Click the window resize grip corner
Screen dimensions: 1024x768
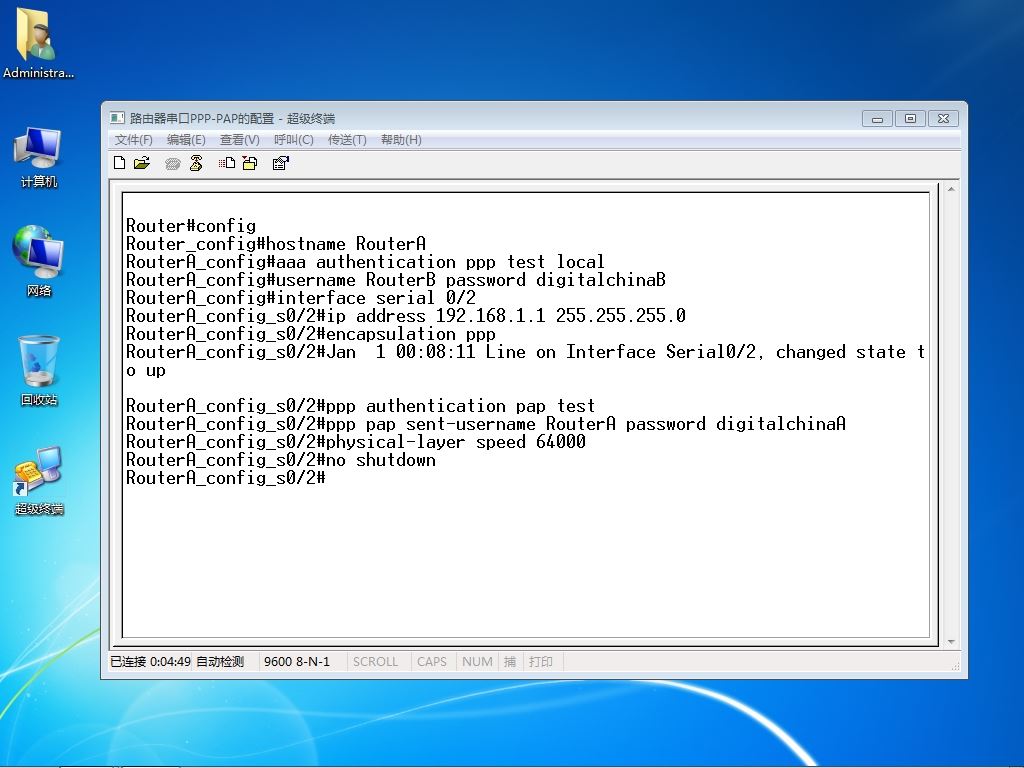(955, 666)
